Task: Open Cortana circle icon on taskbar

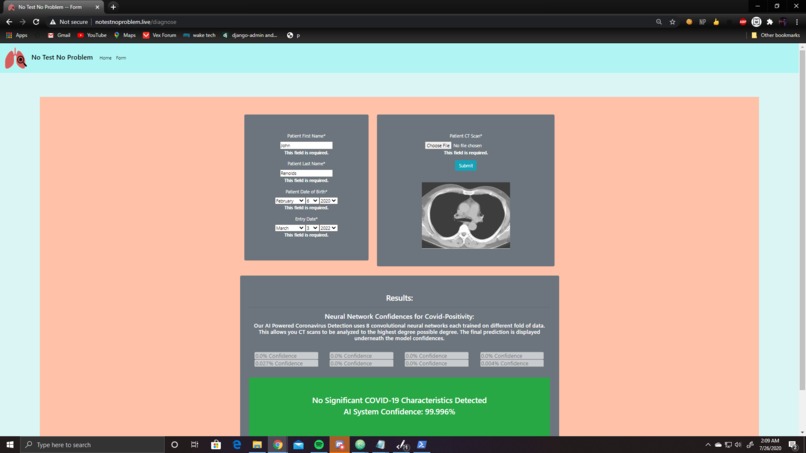Action: [174, 445]
